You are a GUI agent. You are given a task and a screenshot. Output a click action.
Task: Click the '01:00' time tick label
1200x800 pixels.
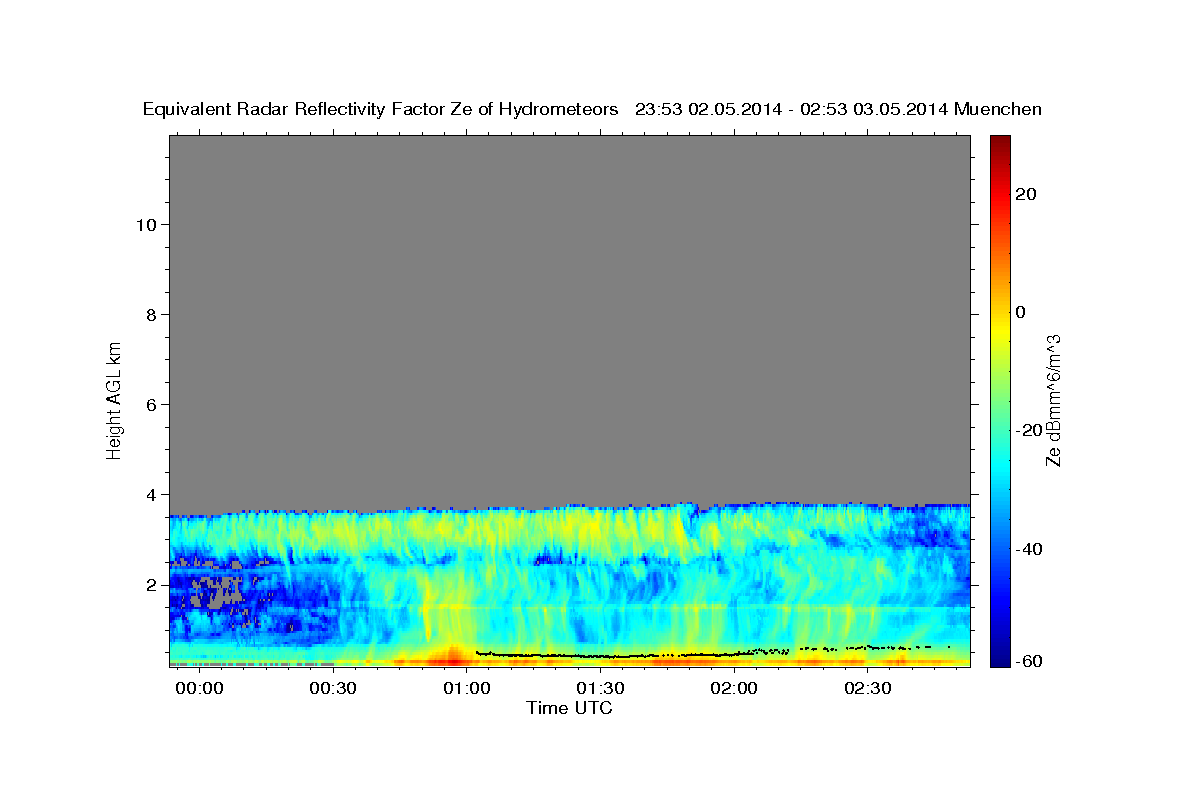tap(466, 689)
